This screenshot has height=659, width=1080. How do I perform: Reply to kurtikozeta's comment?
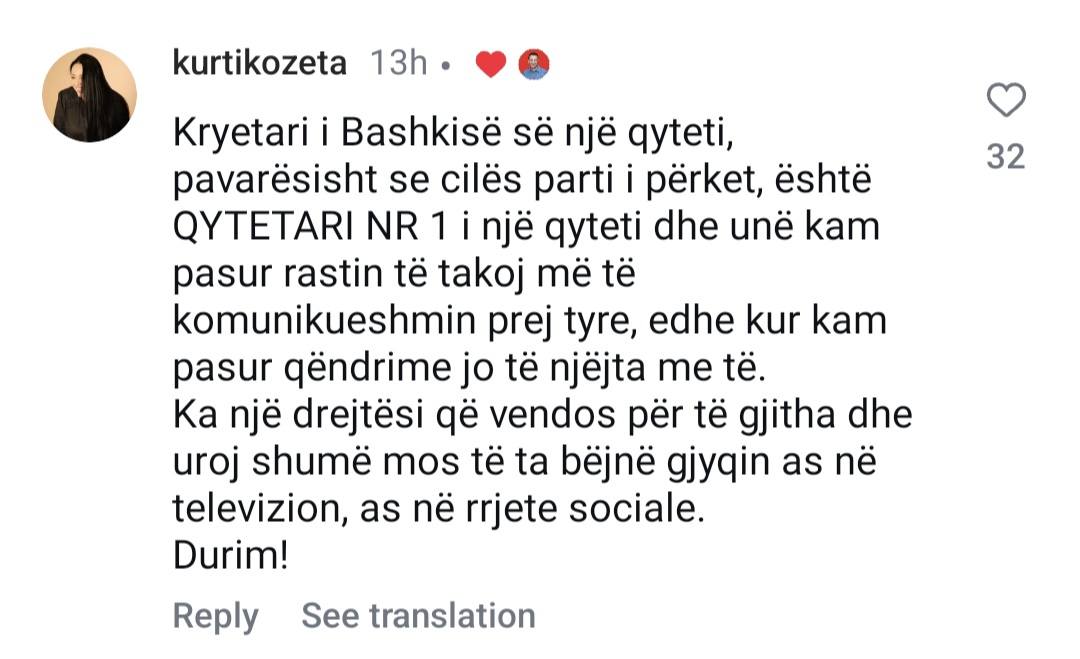click(215, 615)
